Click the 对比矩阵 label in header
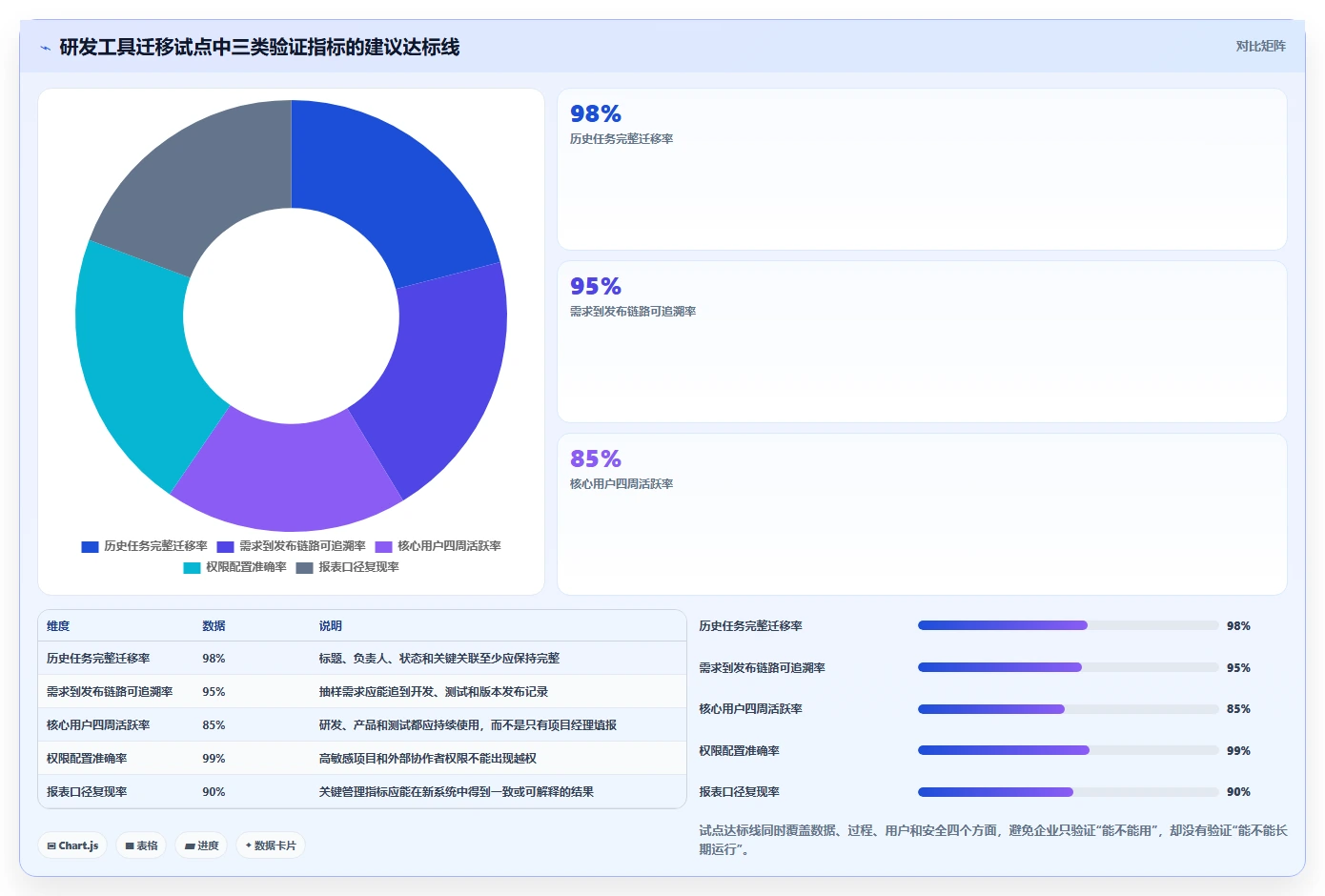This screenshot has width=1325, height=896. pos(1260,46)
